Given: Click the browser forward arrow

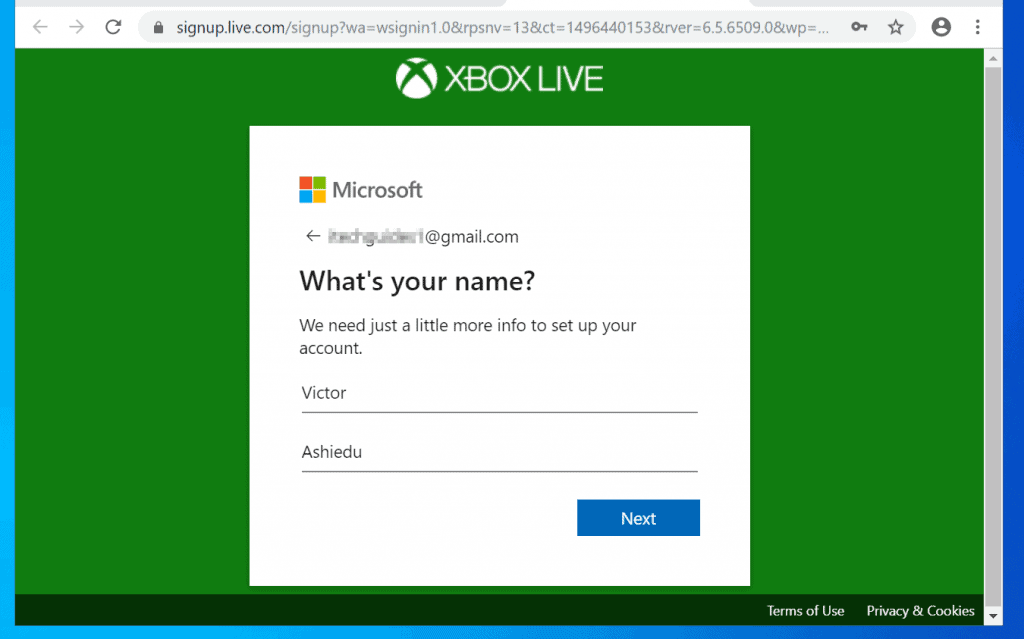Looking at the screenshot, I should (x=76, y=27).
